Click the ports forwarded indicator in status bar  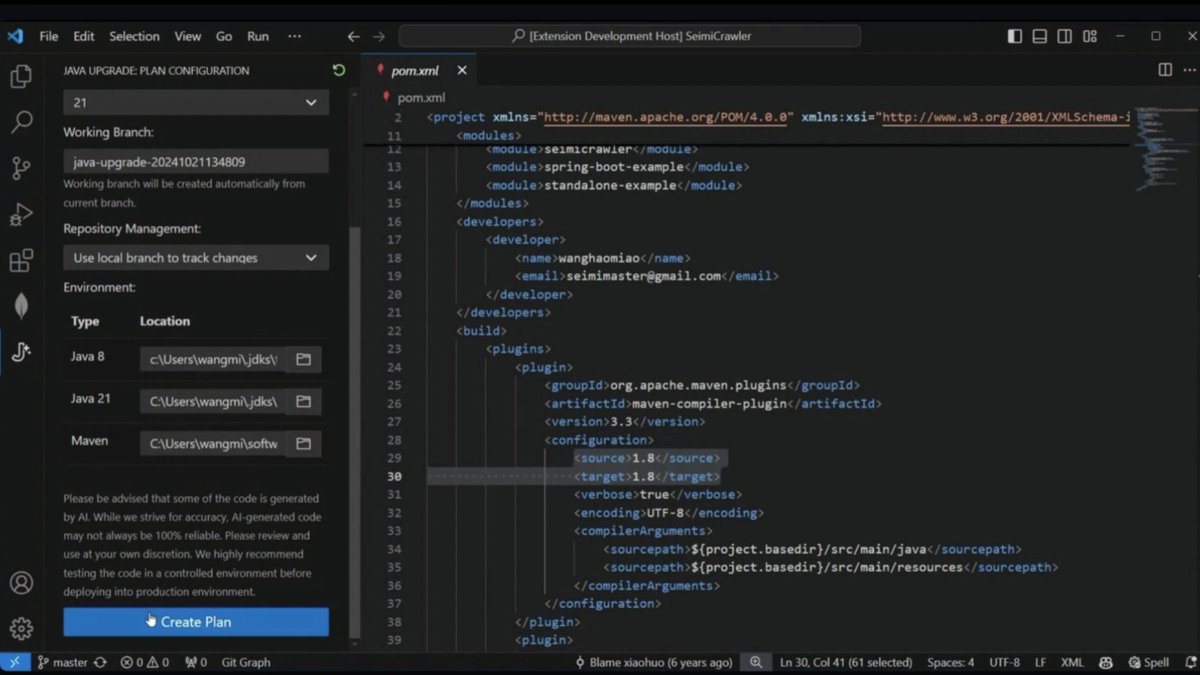point(196,662)
